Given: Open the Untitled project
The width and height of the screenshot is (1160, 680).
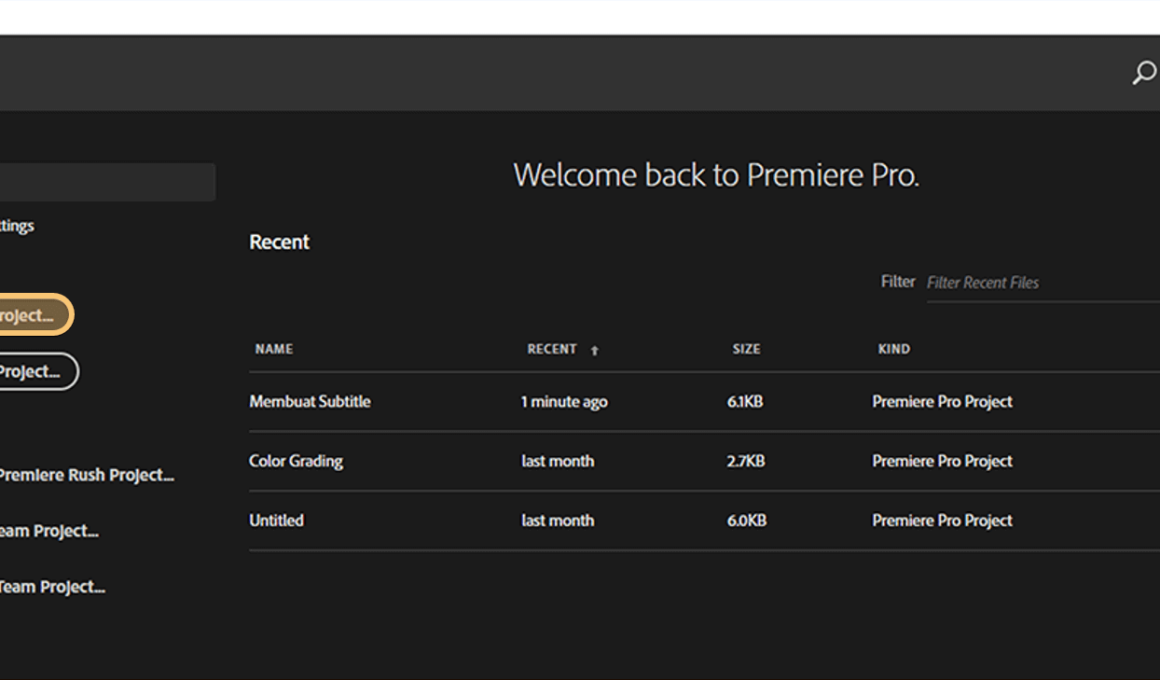Looking at the screenshot, I should click(276, 520).
